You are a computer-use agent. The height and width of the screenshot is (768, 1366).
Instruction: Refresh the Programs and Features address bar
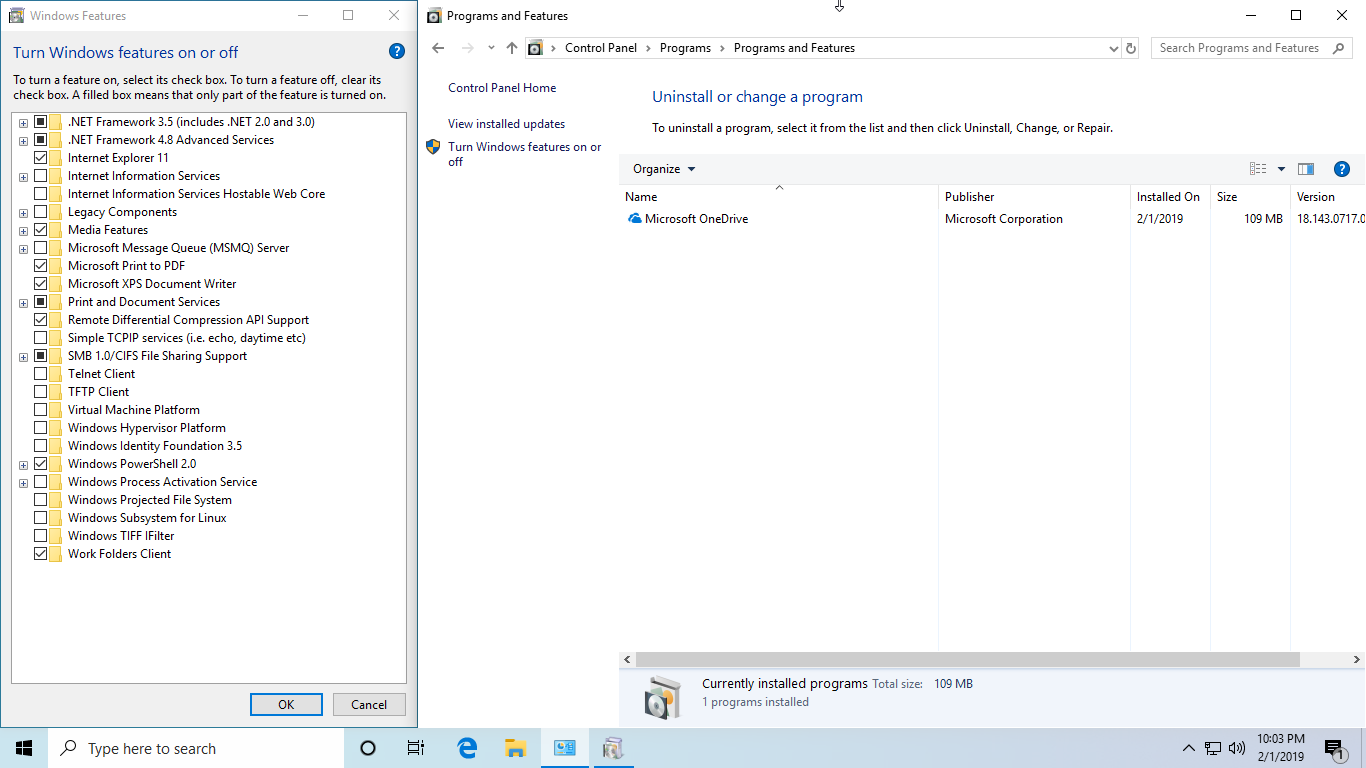(1131, 48)
